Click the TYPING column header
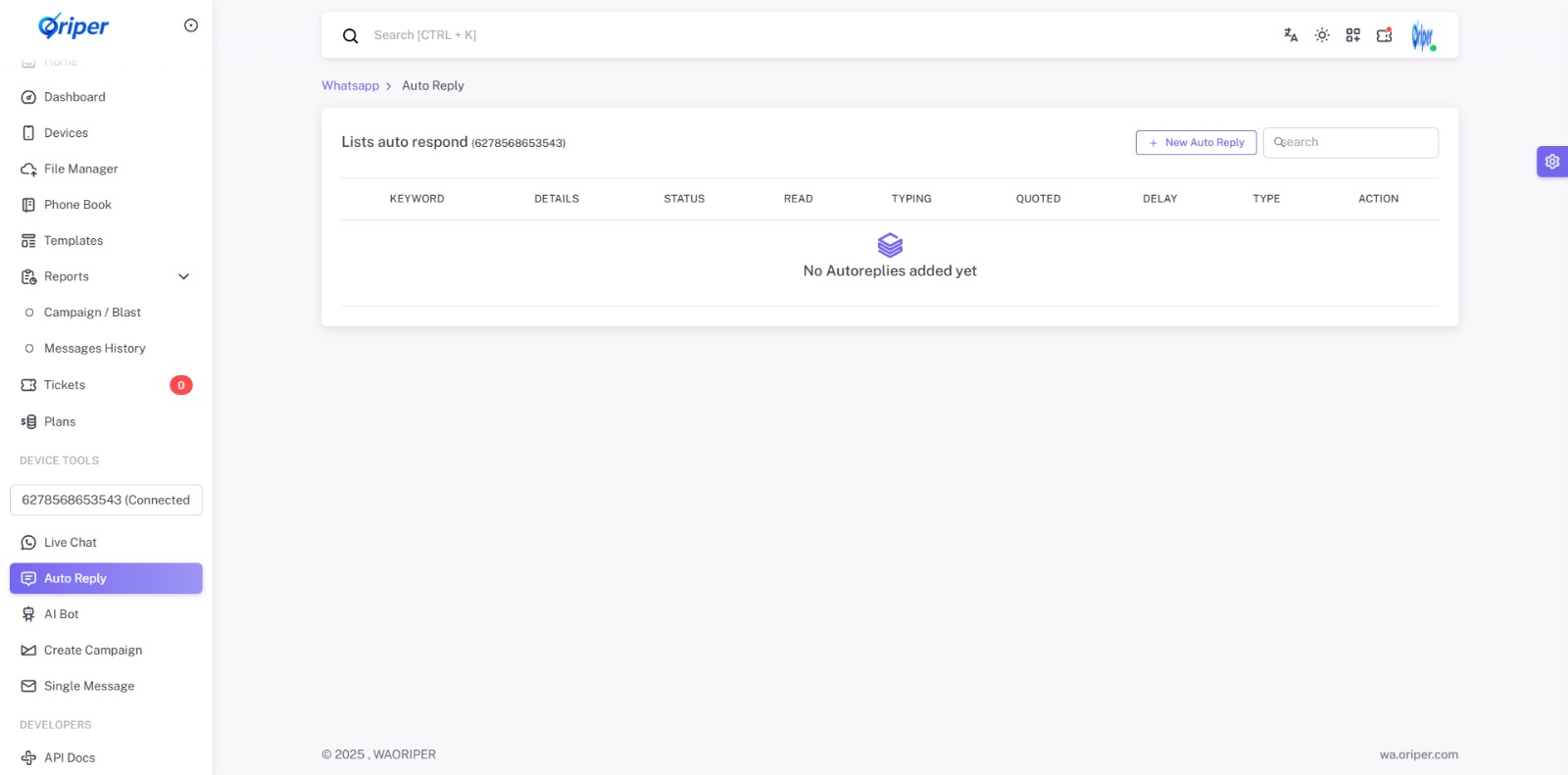 pos(911,199)
